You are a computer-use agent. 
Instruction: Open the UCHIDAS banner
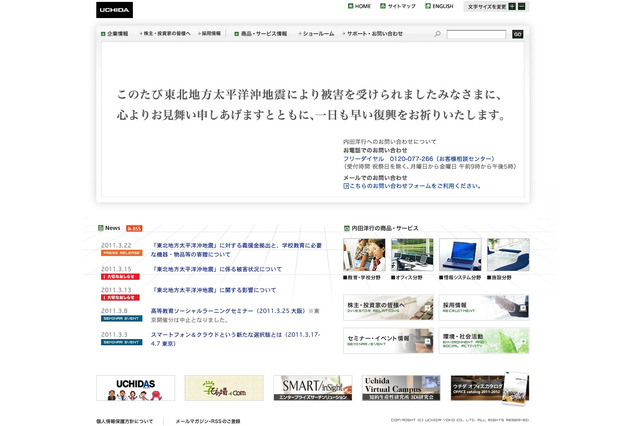tap(136, 388)
